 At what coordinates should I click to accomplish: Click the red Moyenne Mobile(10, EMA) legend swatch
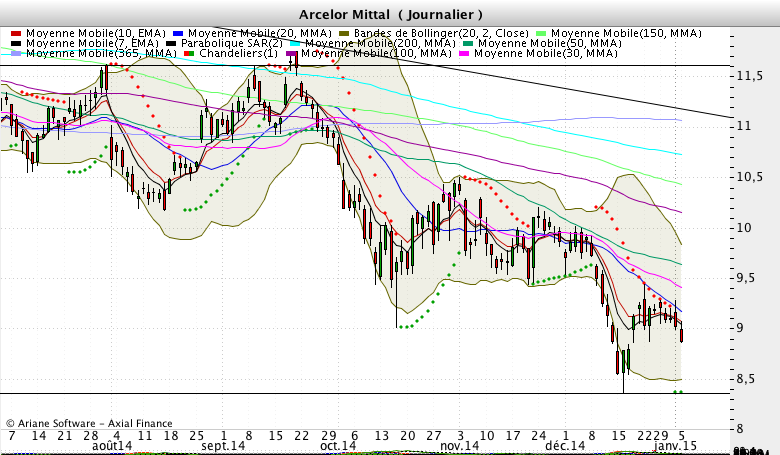click(x=16, y=34)
